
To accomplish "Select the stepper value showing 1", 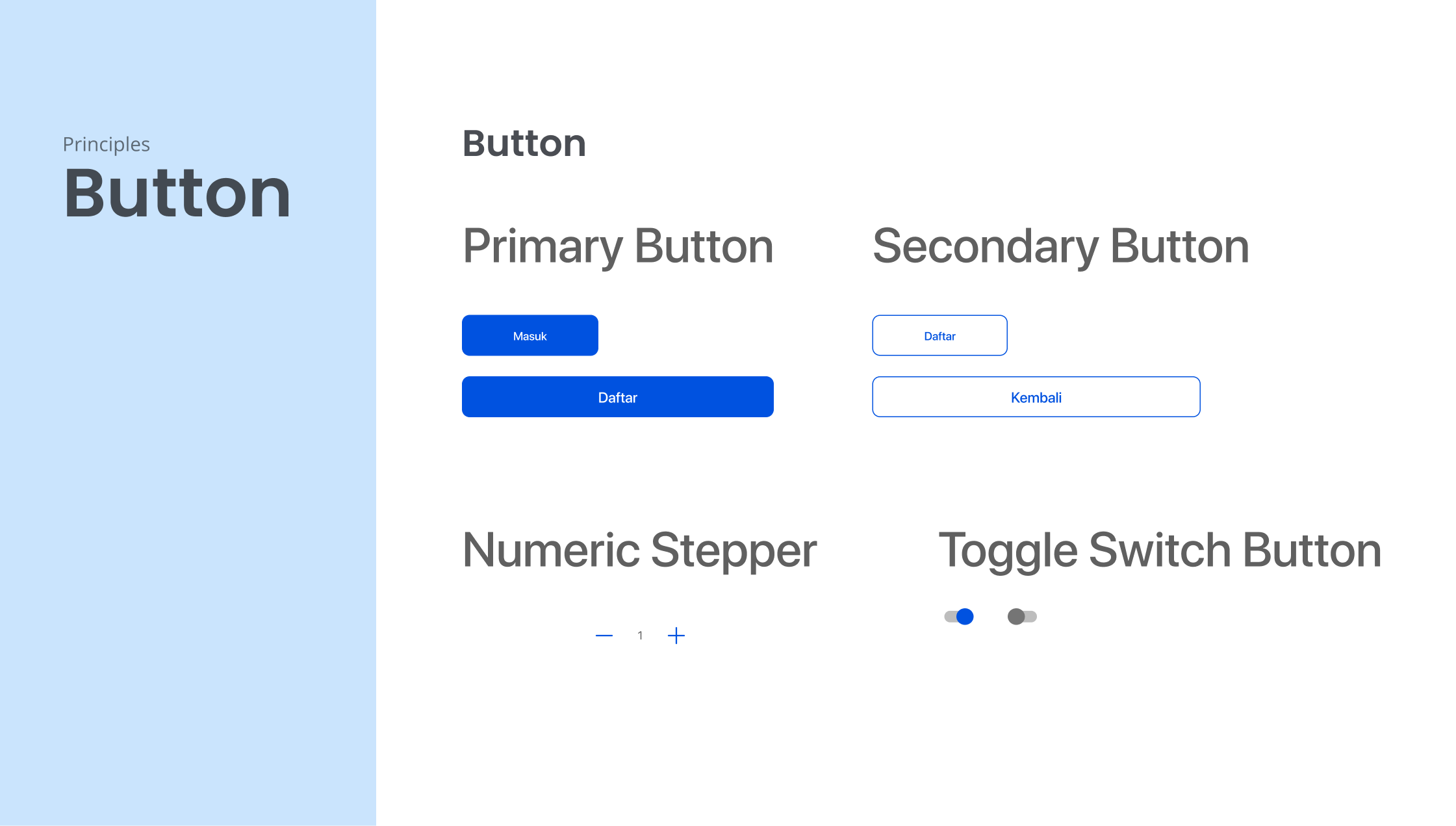I will click(x=640, y=636).
